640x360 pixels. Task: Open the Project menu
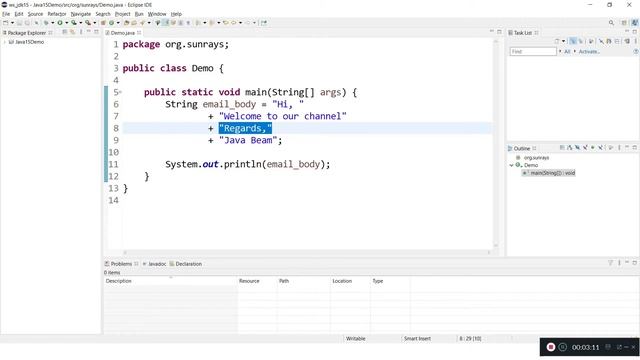pos(122,14)
